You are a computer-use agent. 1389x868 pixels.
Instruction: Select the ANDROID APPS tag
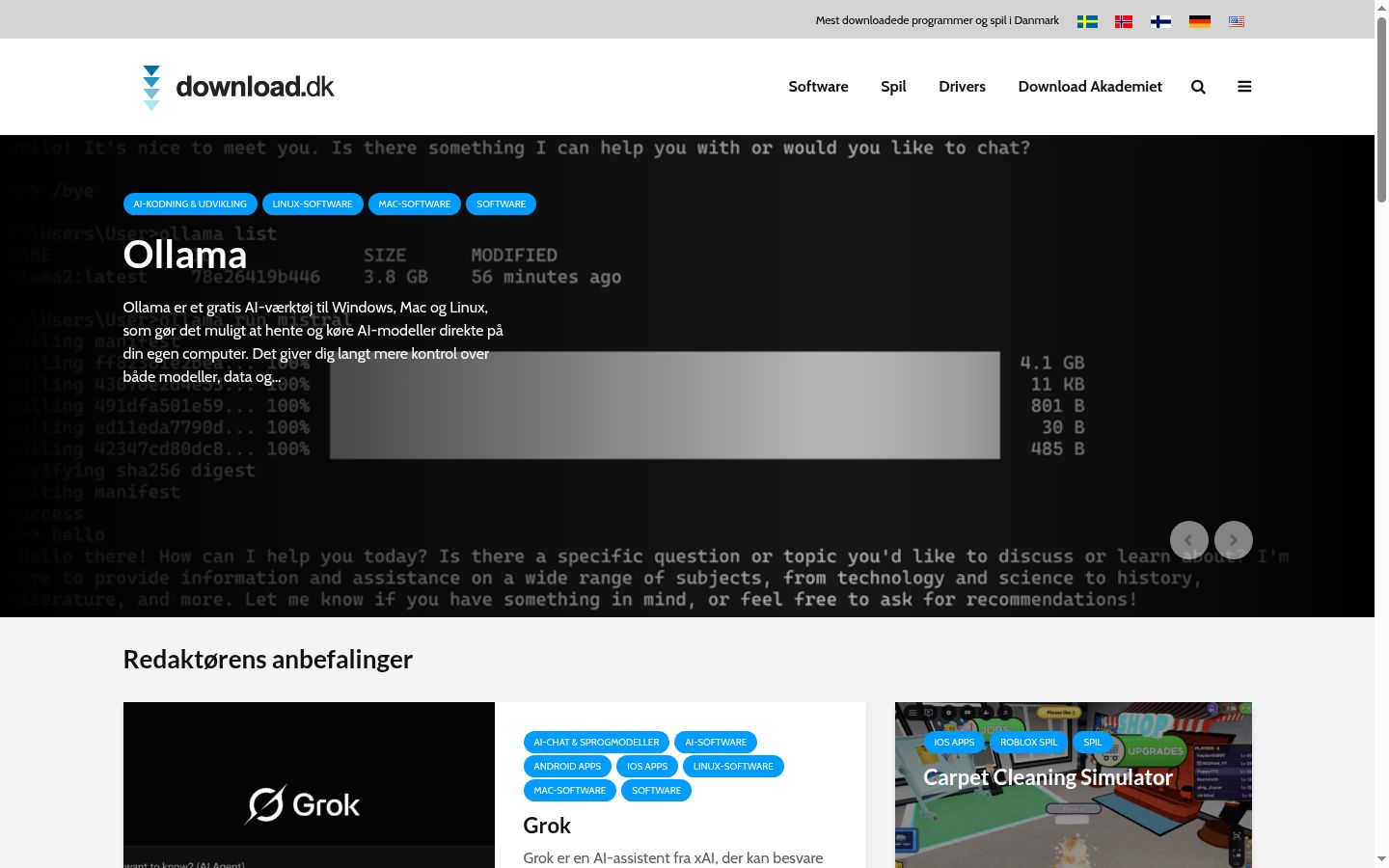click(567, 767)
